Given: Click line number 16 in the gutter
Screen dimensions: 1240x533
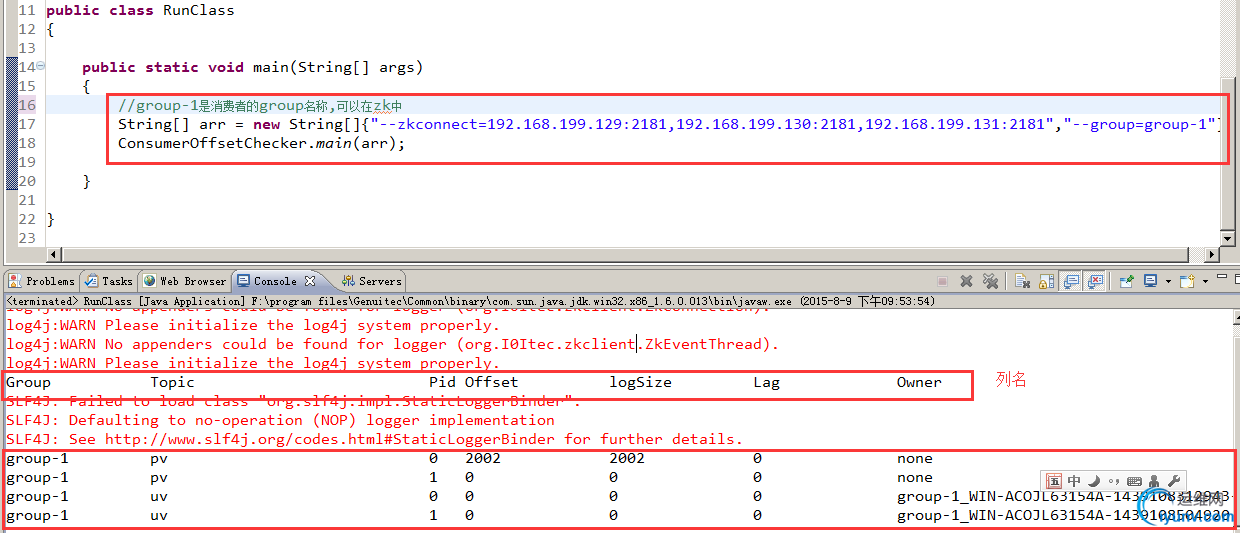Looking at the screenshot, I should (27, 105).
